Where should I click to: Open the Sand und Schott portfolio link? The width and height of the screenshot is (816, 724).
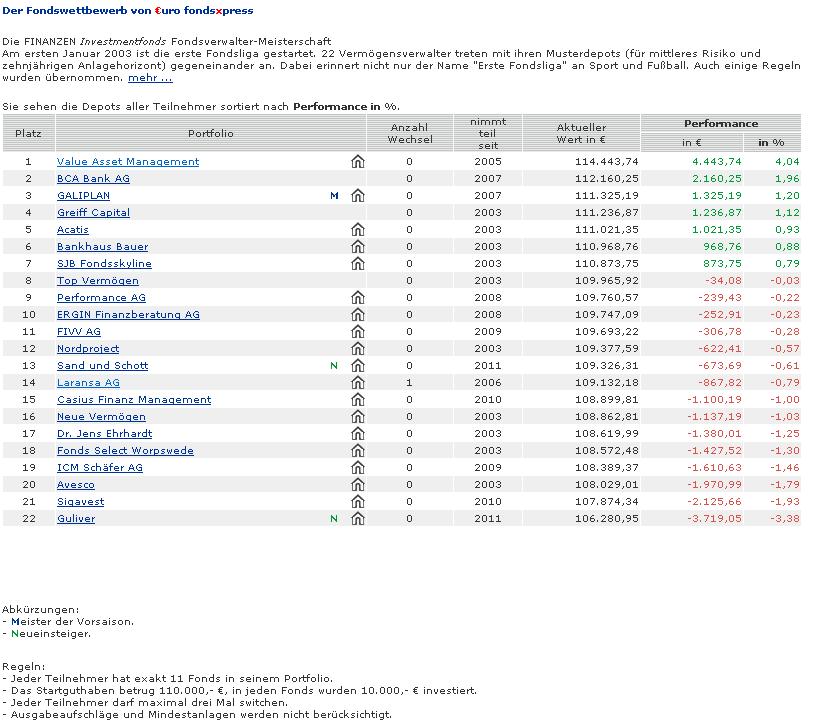point(103,365)
